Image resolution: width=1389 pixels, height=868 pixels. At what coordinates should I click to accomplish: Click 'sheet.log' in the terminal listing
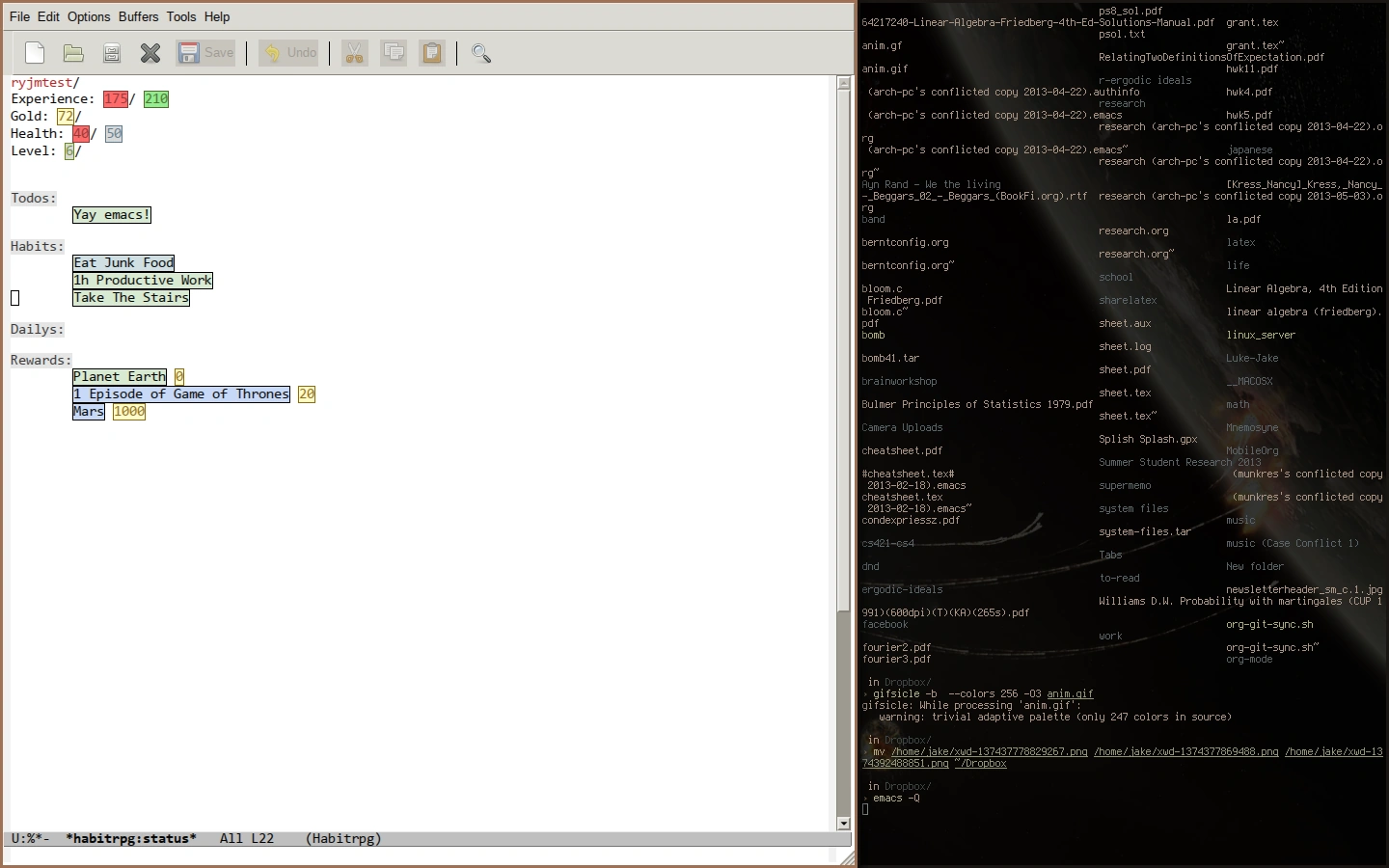tap(1125, 347)
